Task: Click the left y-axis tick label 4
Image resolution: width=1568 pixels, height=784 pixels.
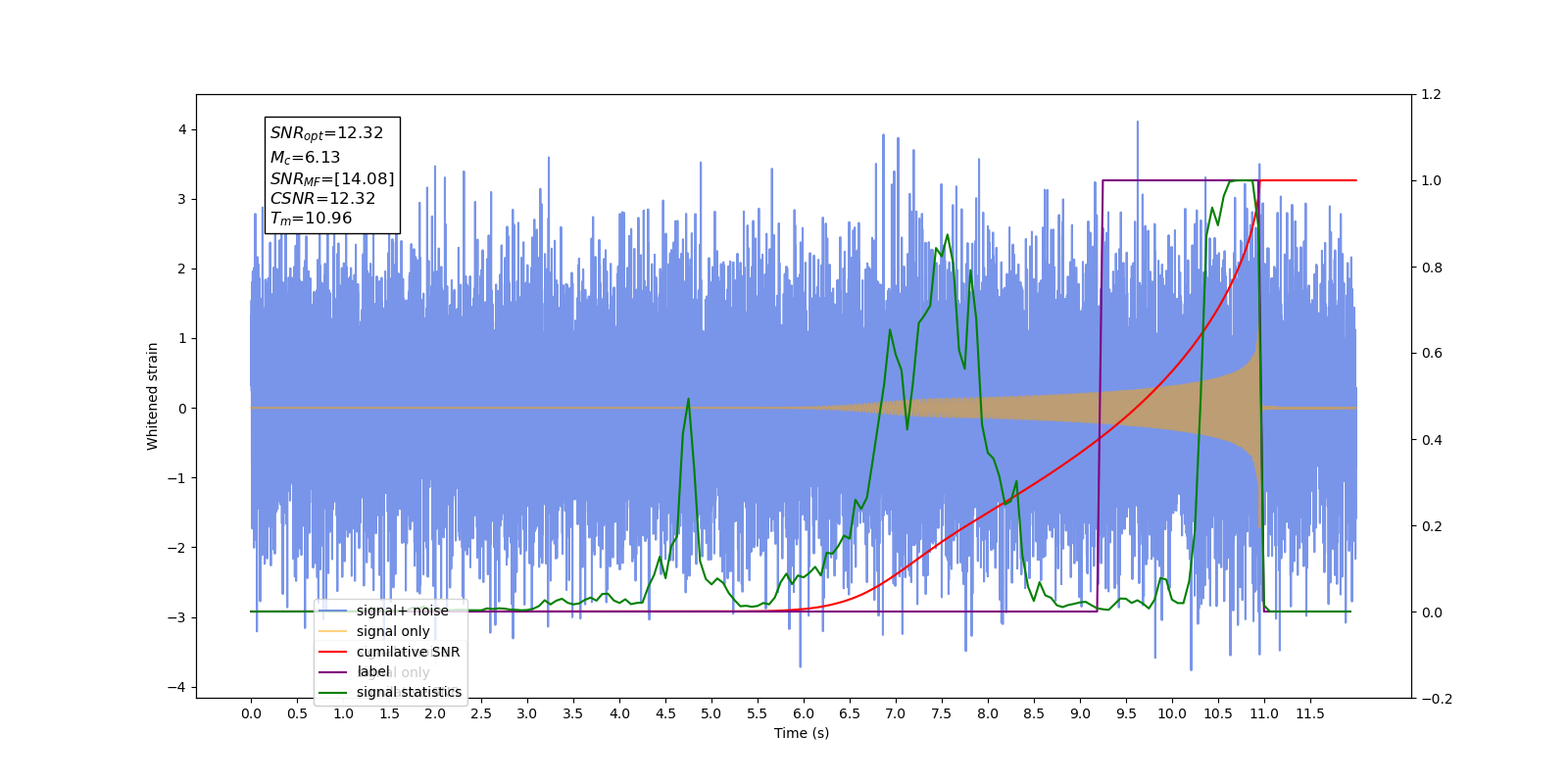Action: [x=182, y=129]
